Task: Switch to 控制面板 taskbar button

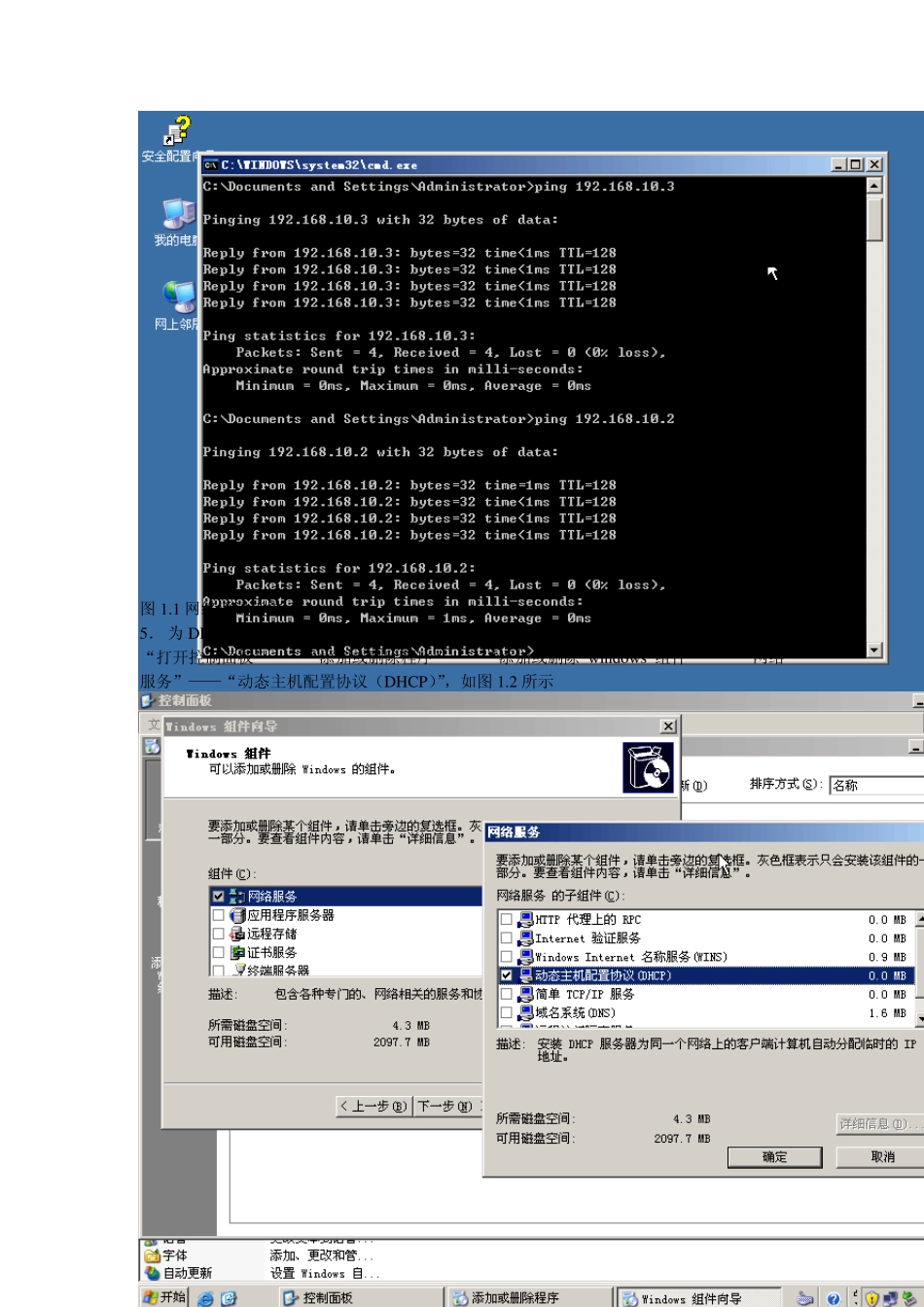Action: pos(360,1298)
